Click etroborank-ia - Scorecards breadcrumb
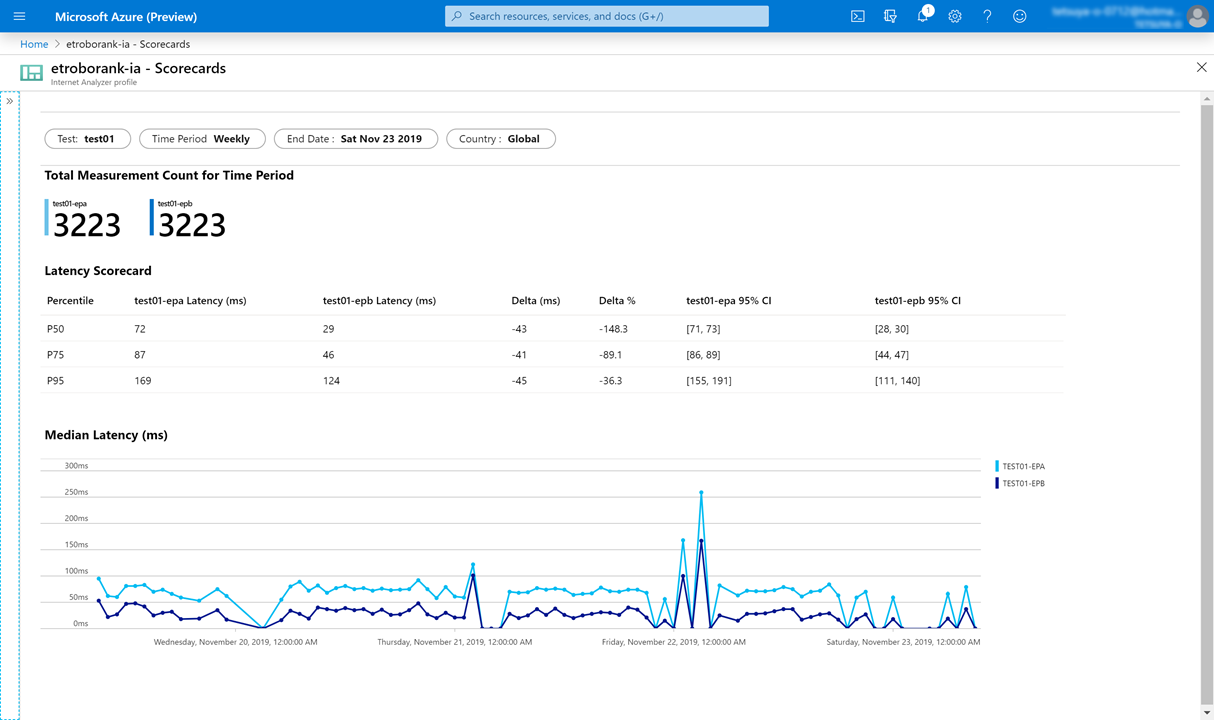This screenshot has width=1214, height=720. (128, 44)
